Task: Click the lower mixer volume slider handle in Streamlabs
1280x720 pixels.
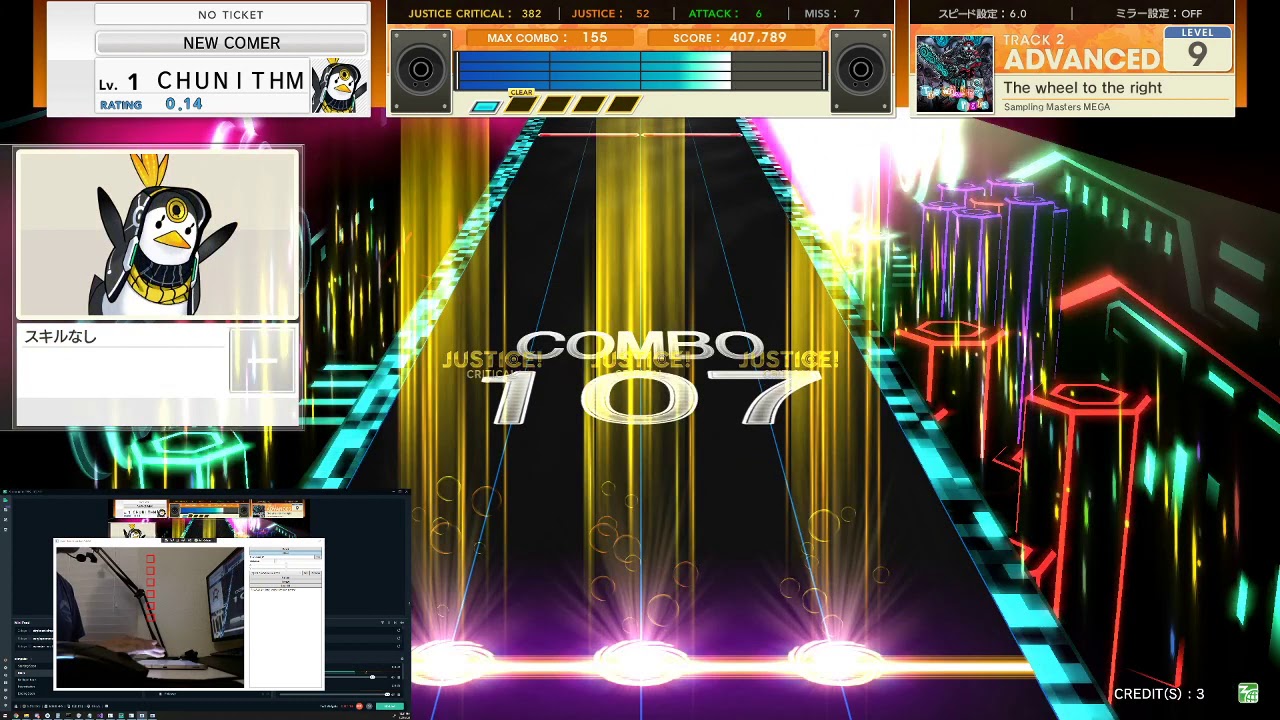Action: coord(387,694)
